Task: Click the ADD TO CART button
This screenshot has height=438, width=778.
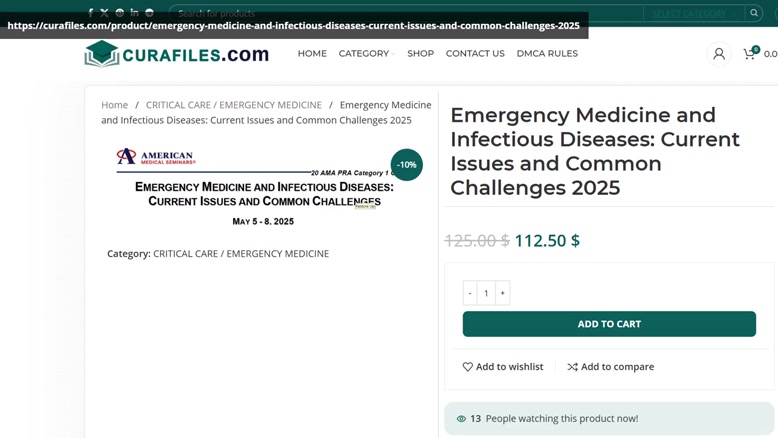Action: click(x=609, y=324)
